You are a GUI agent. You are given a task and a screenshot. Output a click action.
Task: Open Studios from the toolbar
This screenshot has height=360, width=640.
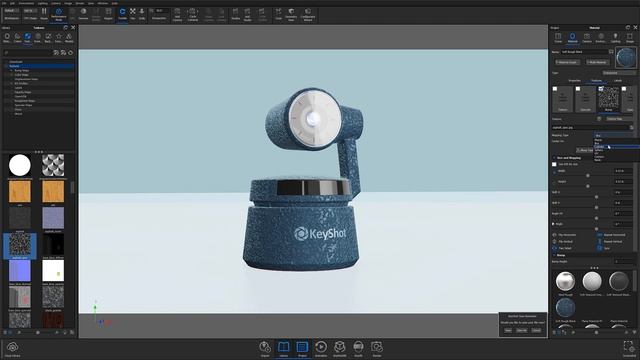(x=236, y=14)
